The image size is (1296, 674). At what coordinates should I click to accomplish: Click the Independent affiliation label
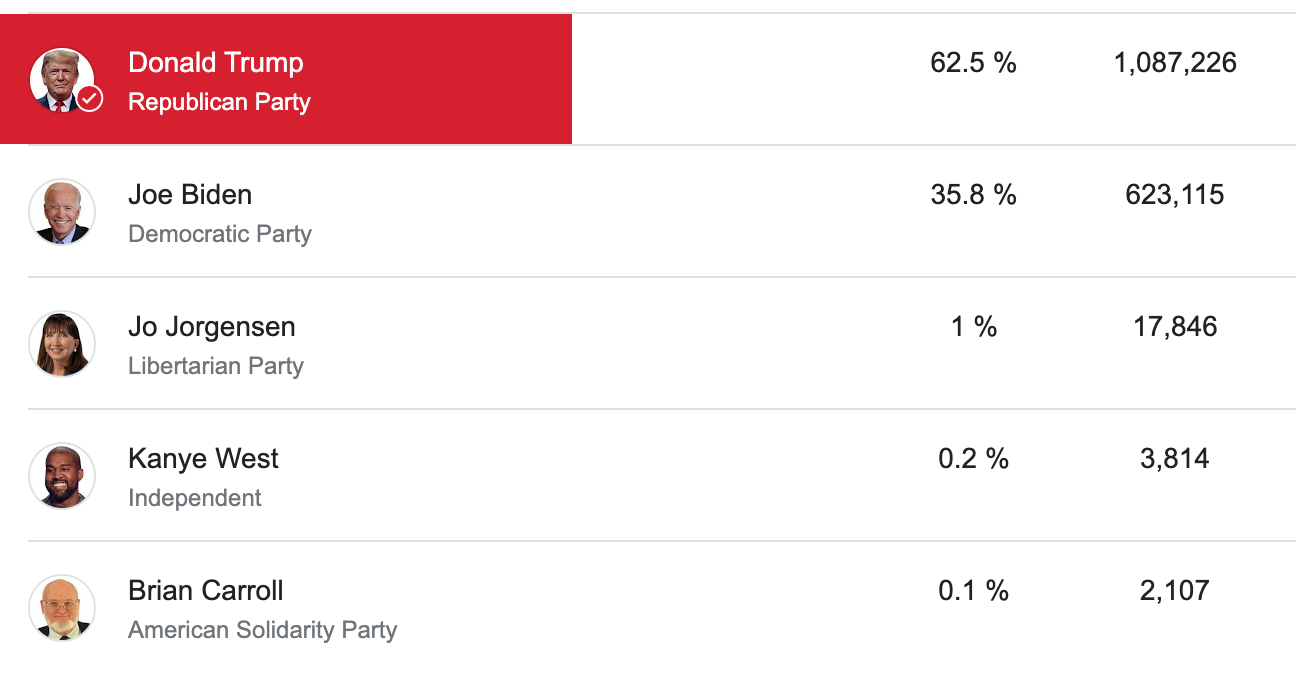(195, 498)
